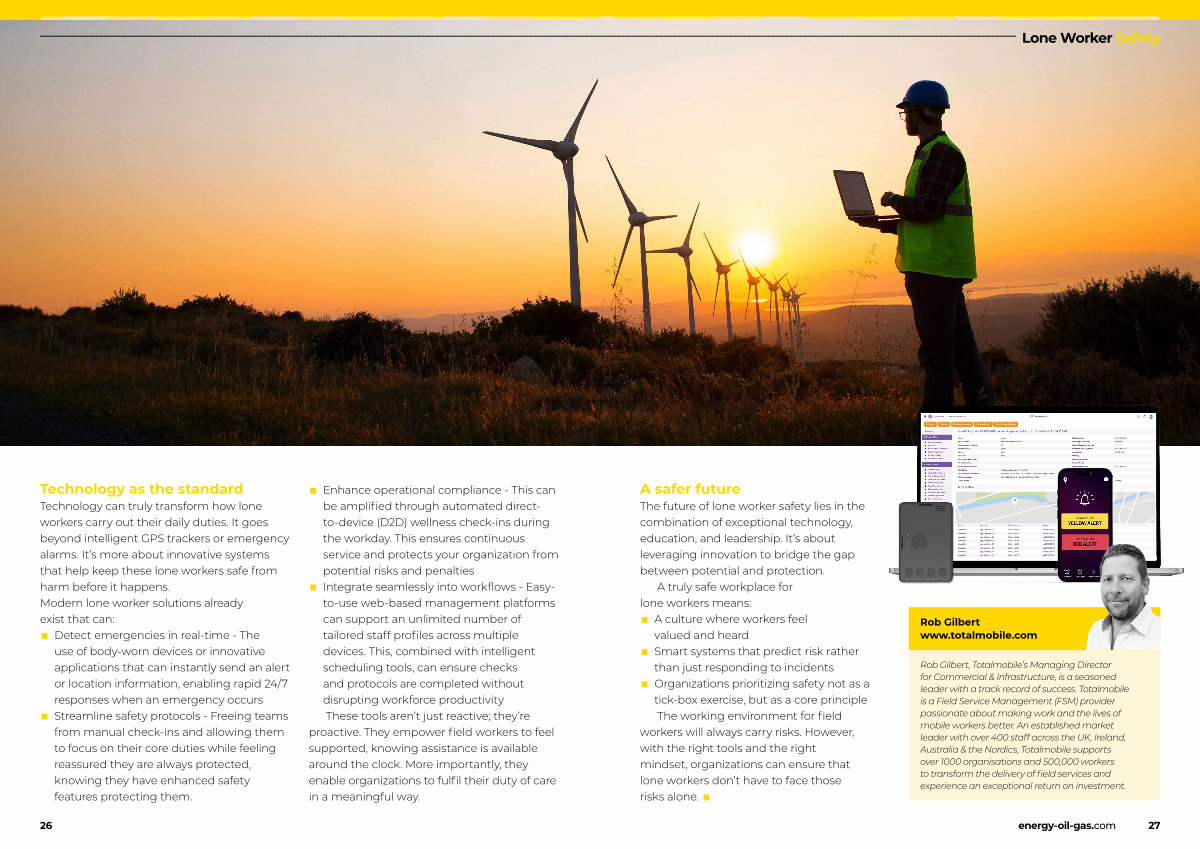Click "The working environment for field" line
The height and width of the screenshot is (849, 1200).
coord(748,716)
